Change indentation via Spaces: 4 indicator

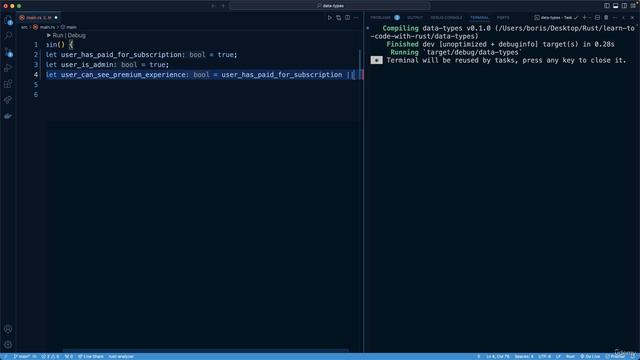(x=524, y=356)
